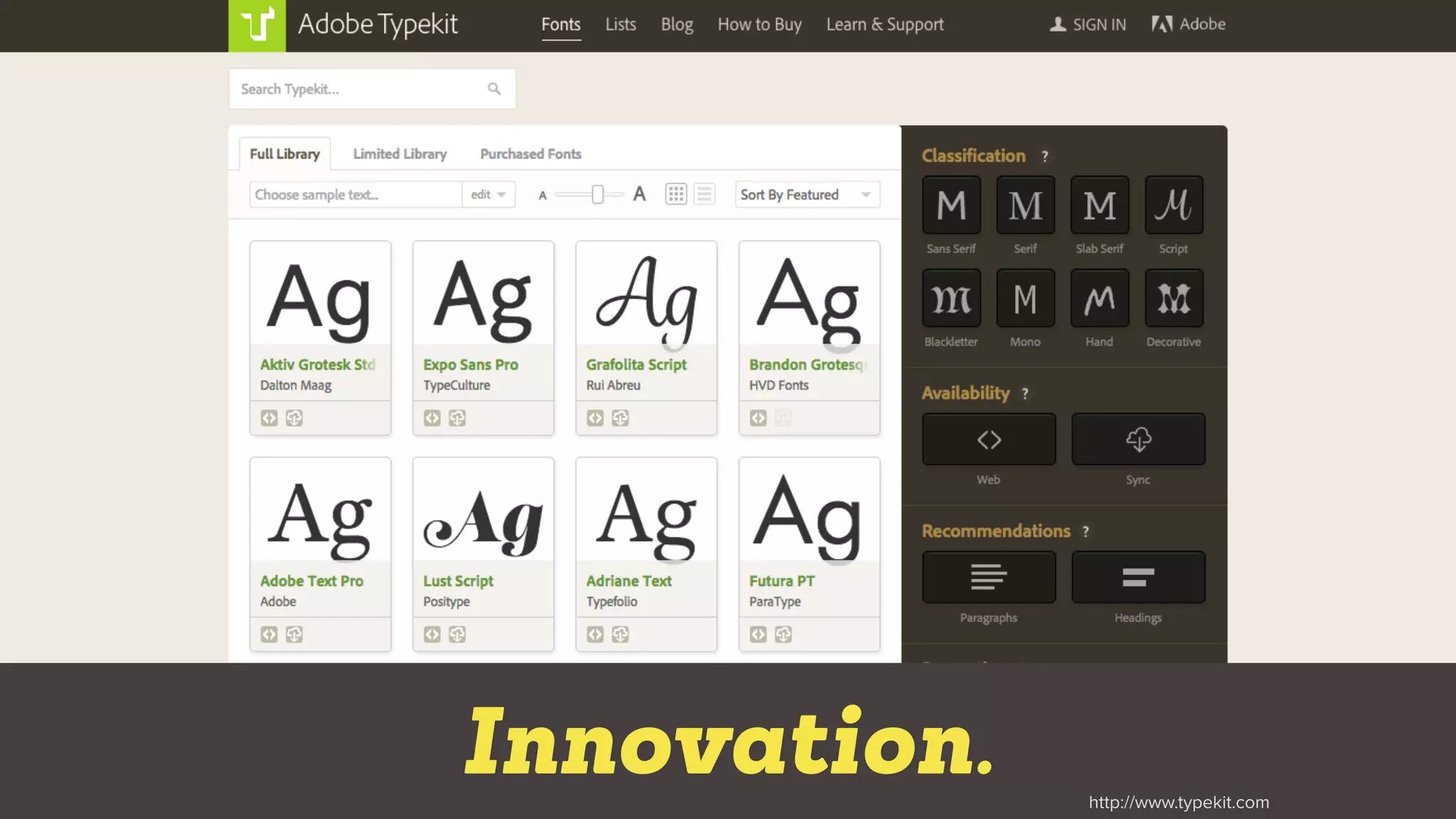Screen dimensions: 1456x819
Task: Select the Full Library tab
Action: coord(284,154)
